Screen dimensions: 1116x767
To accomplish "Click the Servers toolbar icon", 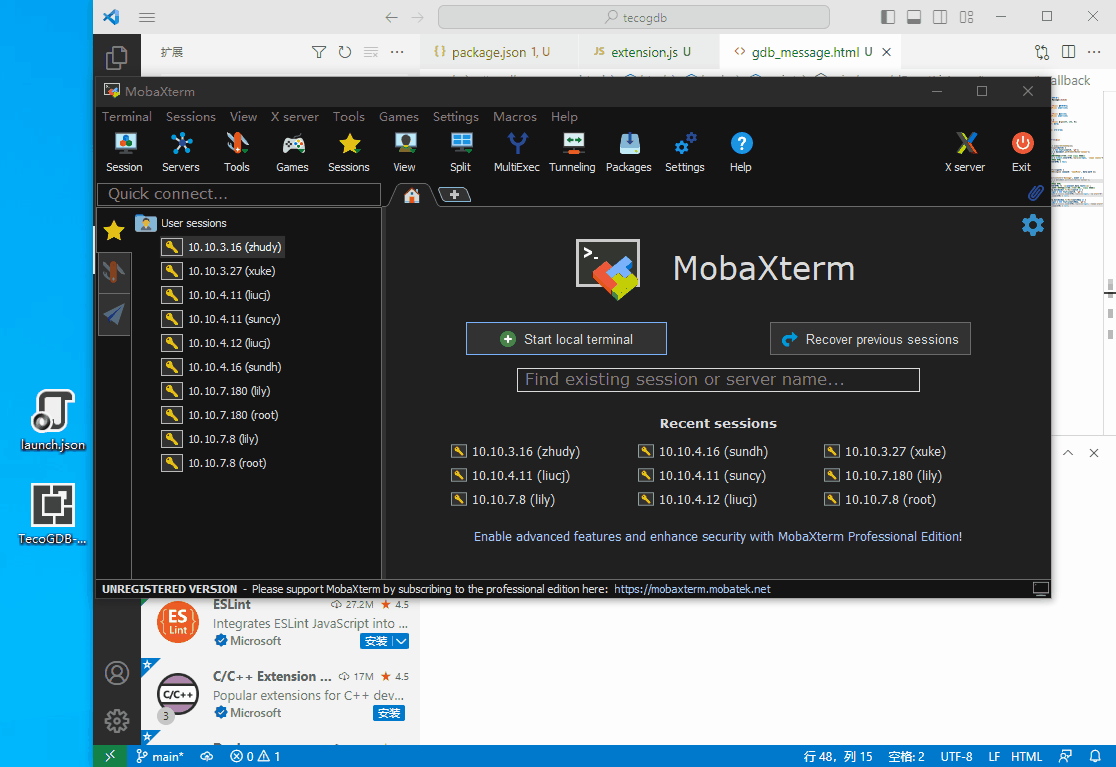I will coord(181,152).
